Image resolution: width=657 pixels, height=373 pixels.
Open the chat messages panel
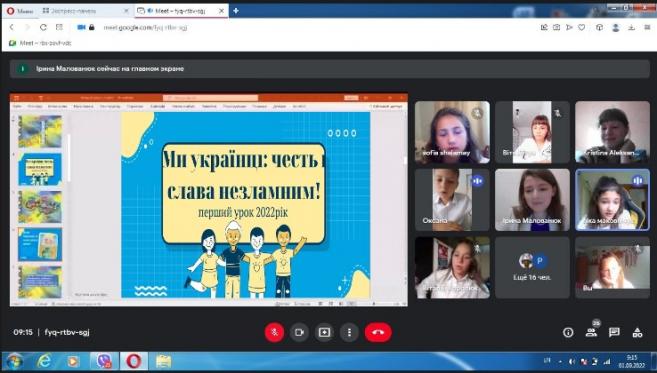click(x=614, y=332)
